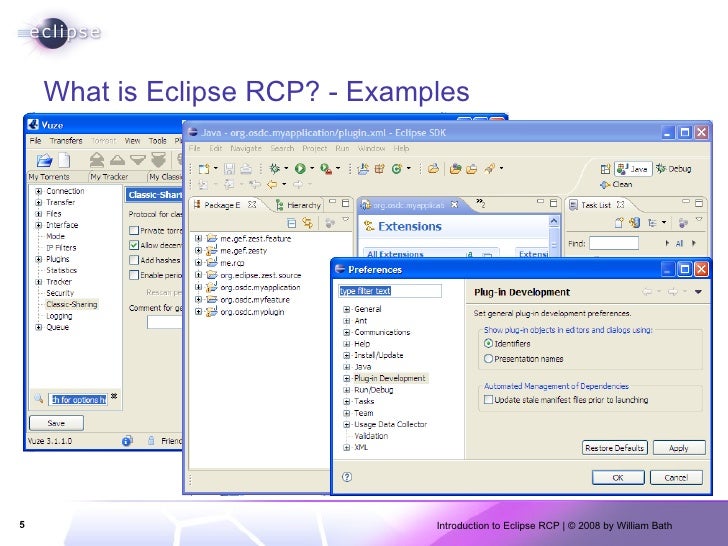Image resolution: width=728 pixels, height=546 pixels.
Task: Expand the General preferences node
Action: 346,309
